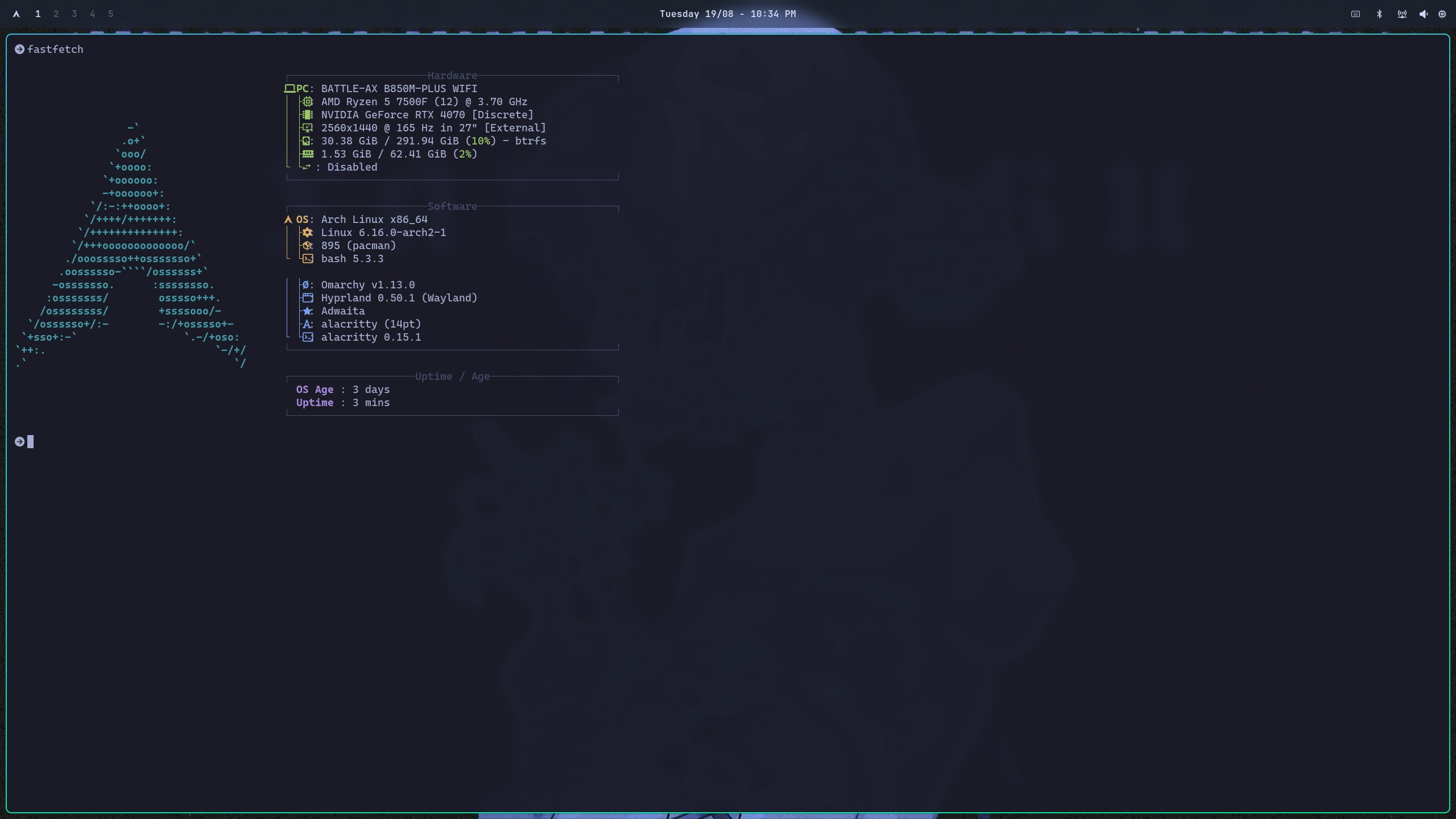Click the terminal cursor at the prompt
Screen dimensions: 1456x819
click(30, 441)
